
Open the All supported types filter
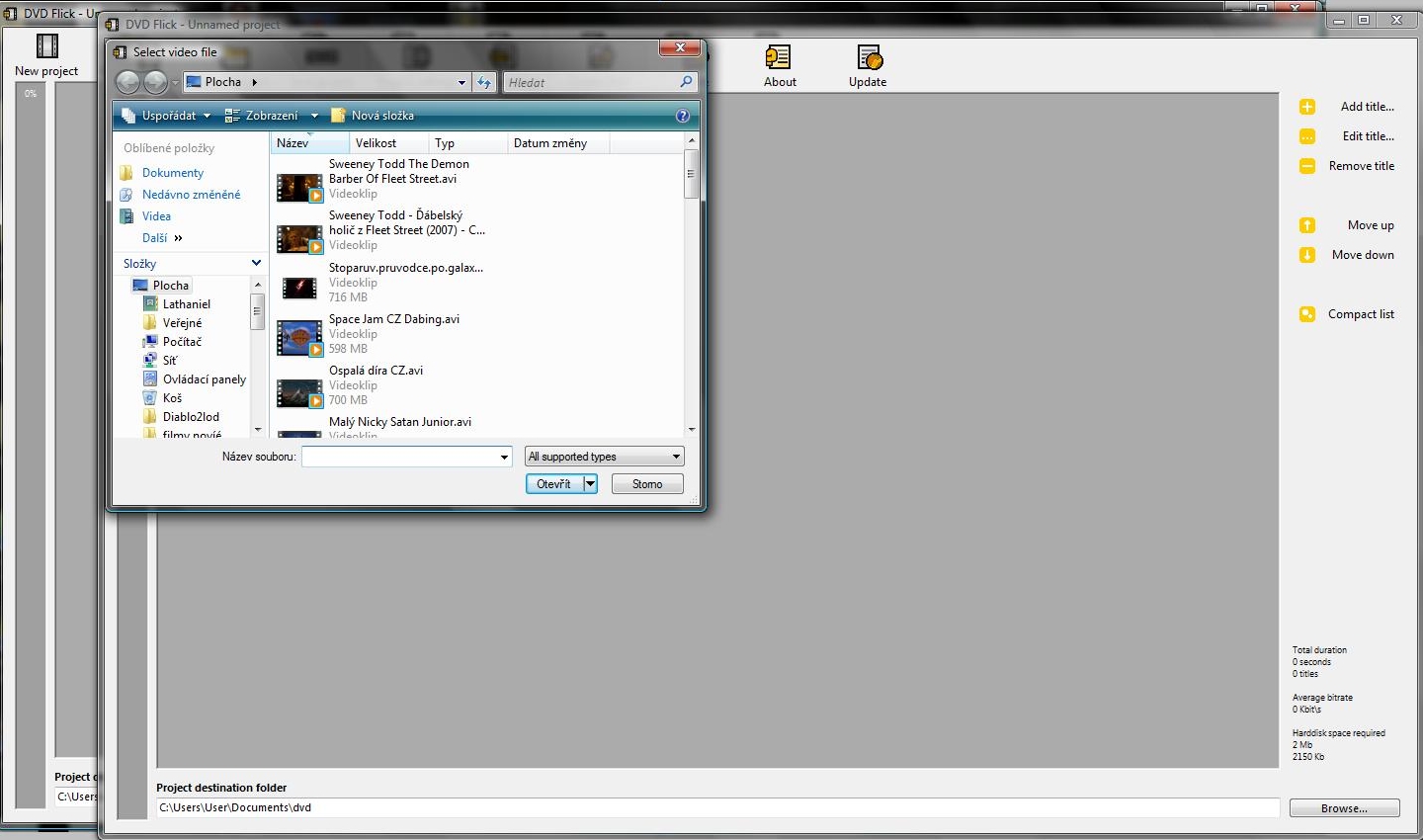point(605,457)
